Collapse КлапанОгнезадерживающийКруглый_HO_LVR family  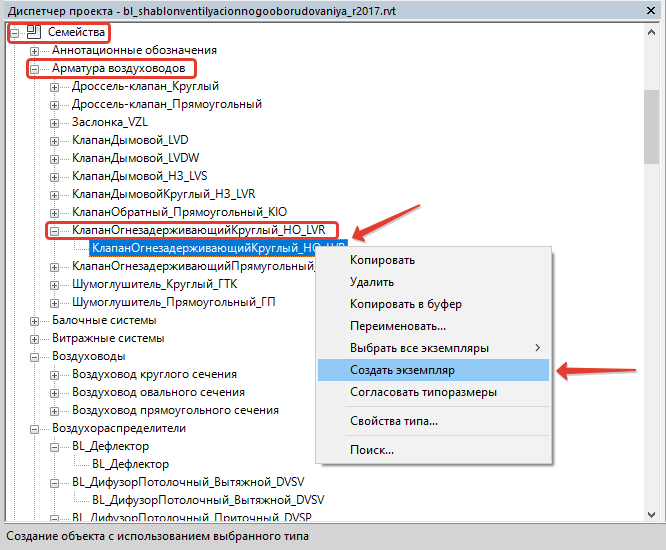55,230
